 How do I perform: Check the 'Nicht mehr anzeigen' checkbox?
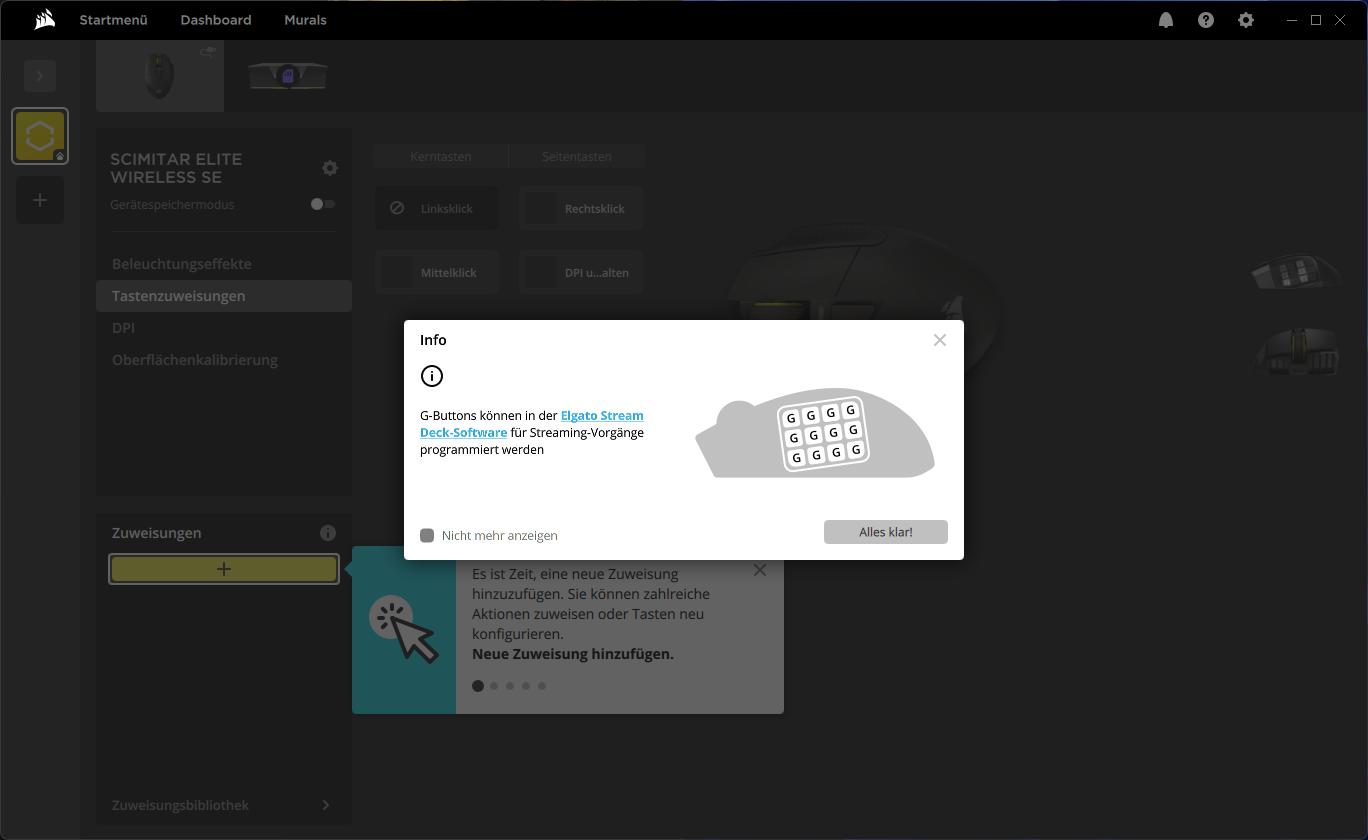tap(427, 536)
